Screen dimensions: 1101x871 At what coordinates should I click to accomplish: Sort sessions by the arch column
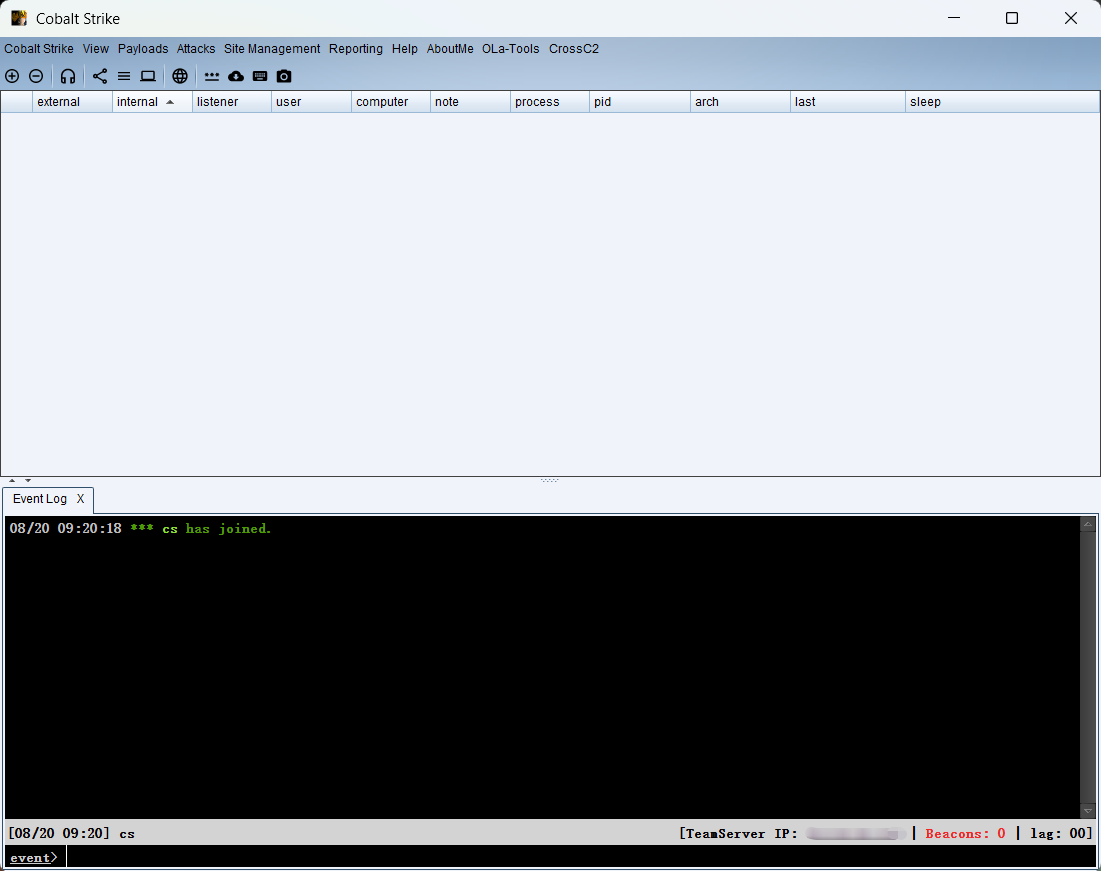(x=740, y=102)
